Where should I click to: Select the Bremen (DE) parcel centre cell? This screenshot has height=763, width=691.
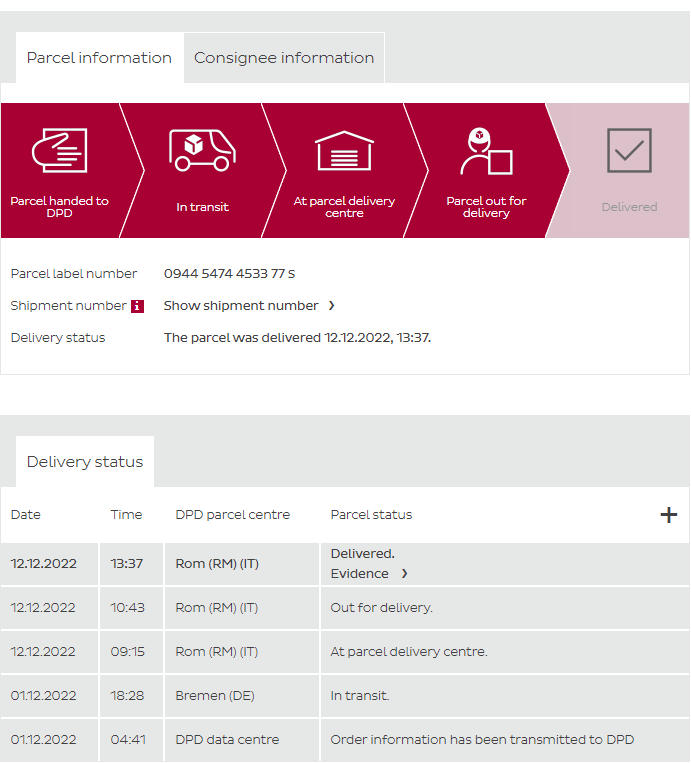click(x=214, y=696)
